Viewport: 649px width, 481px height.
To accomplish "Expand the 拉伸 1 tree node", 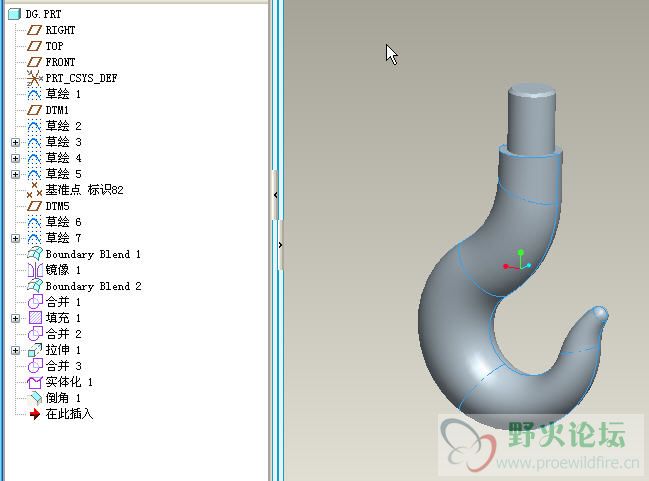I will (x=15, y=351).
